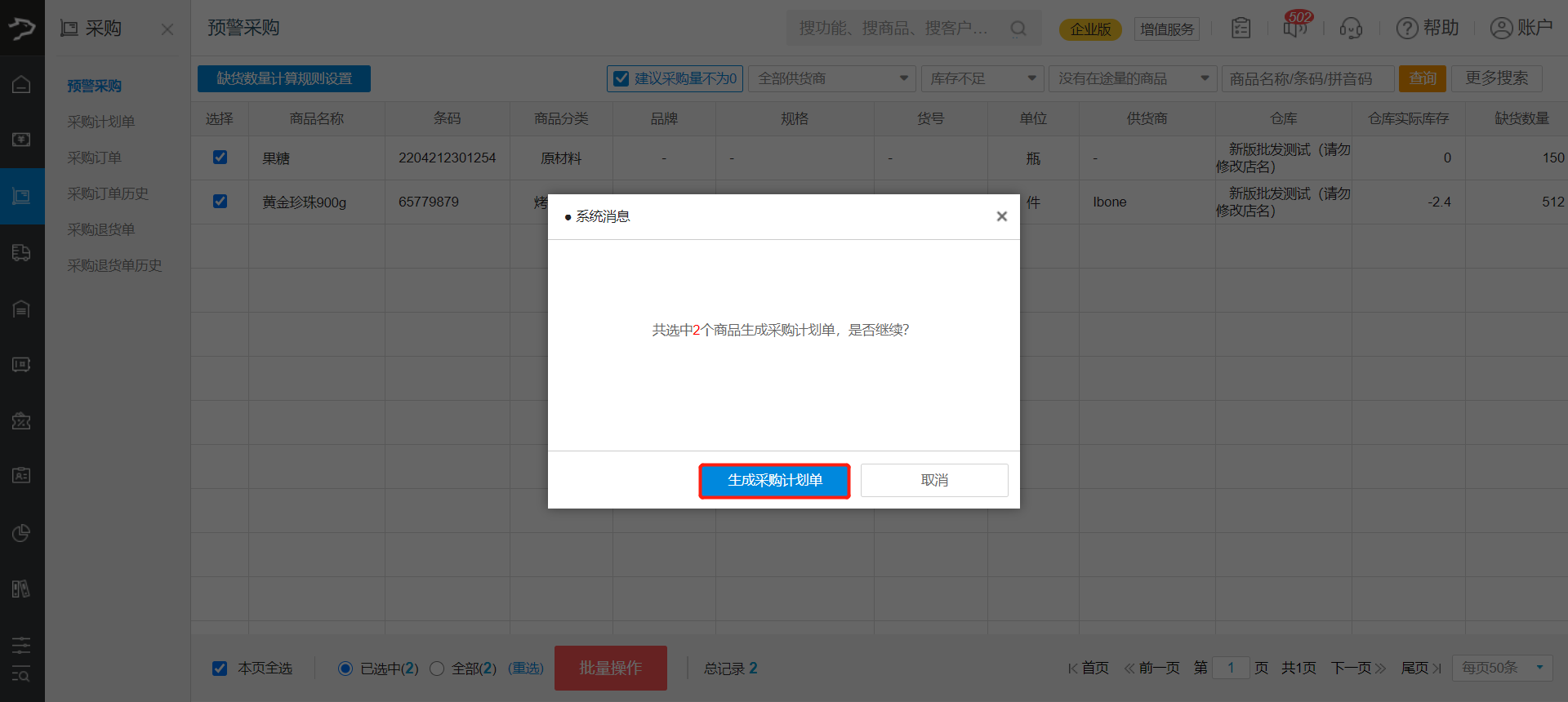Focus the page number input field

(x=1231, y=668)
